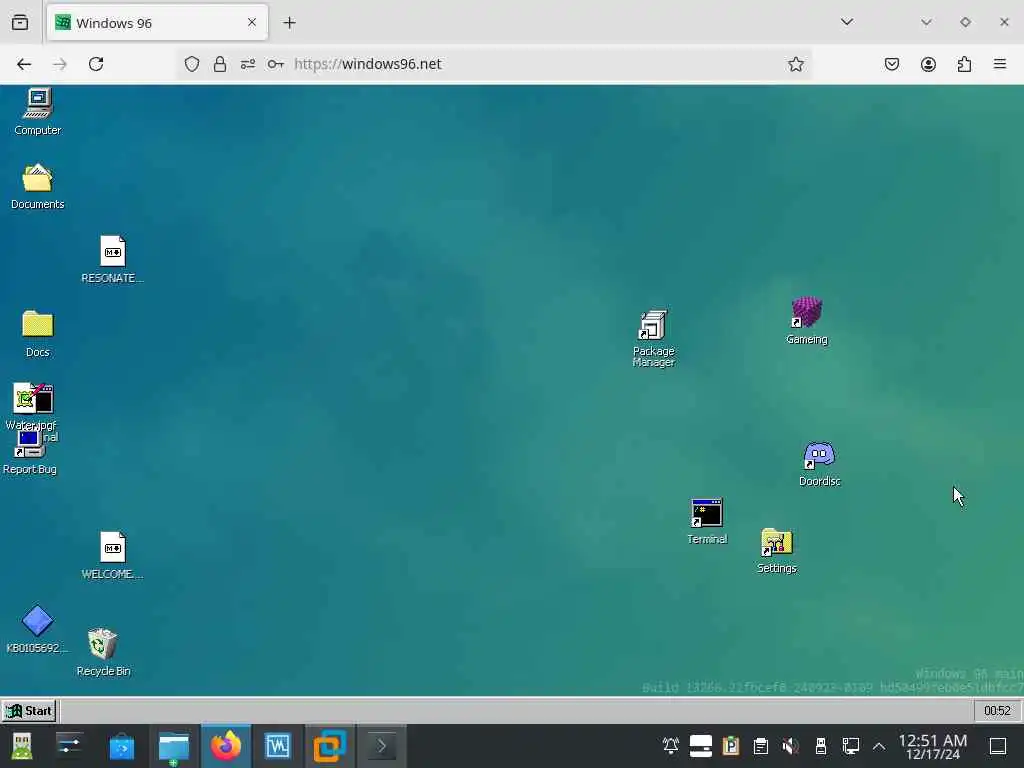This screenshot has height=768, width=1024.
Task: Open the Settings shortcut icon
Action: click(x=776, y=551)
